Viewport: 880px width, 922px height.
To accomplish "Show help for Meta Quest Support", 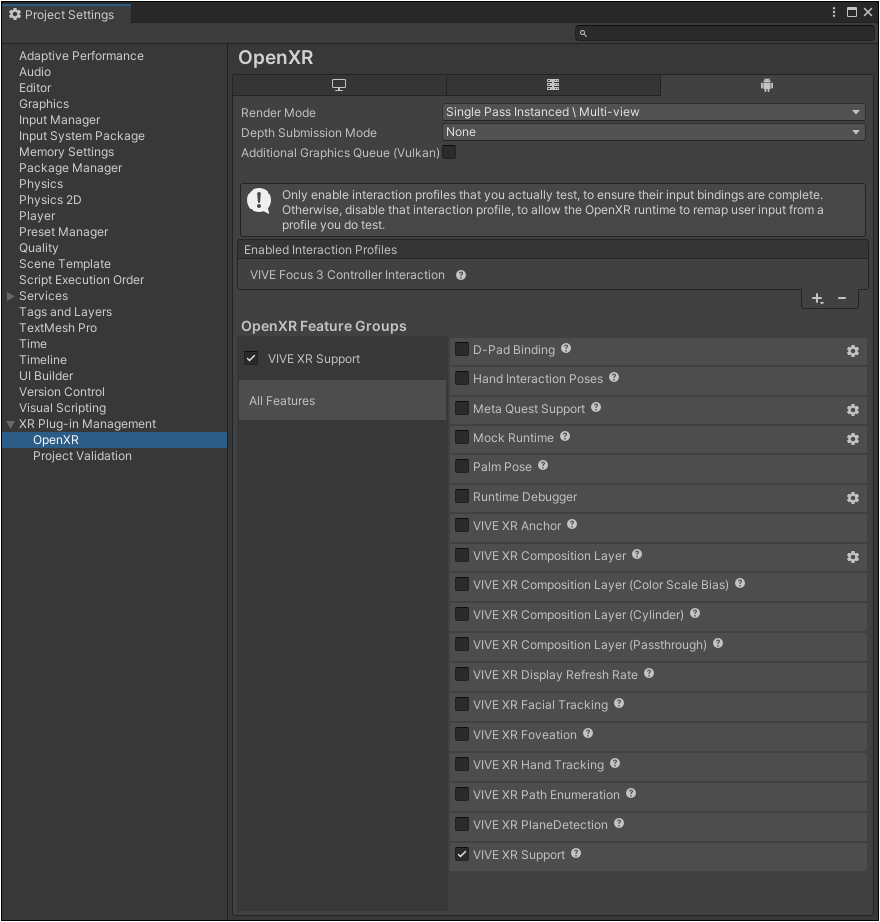I will 596,407.
